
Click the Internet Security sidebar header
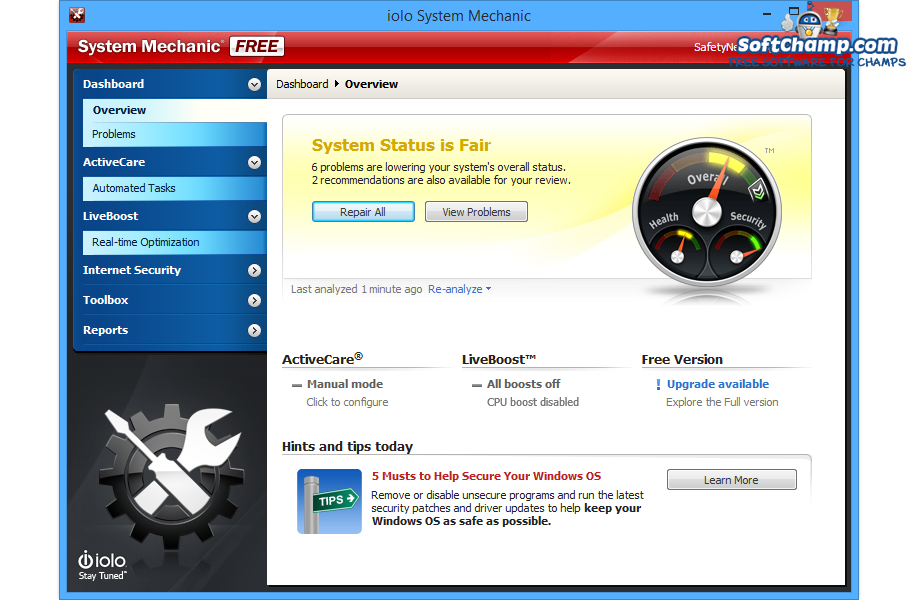click(x=170, y=270)
